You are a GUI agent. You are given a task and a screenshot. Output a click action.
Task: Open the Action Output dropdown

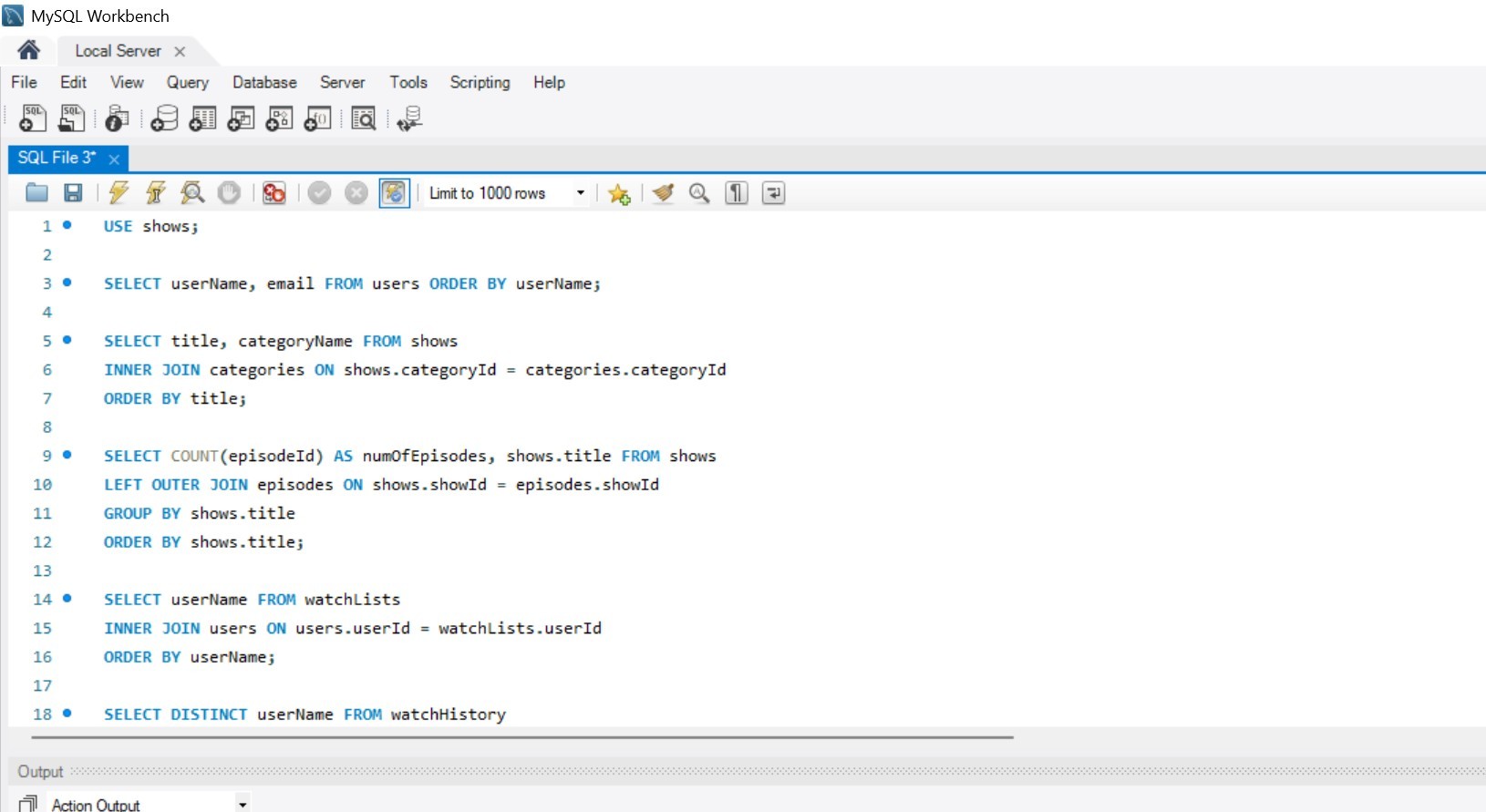243,804
